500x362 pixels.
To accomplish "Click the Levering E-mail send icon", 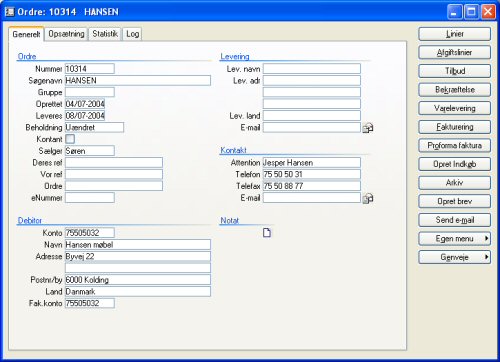I will [x=368, y=128].
